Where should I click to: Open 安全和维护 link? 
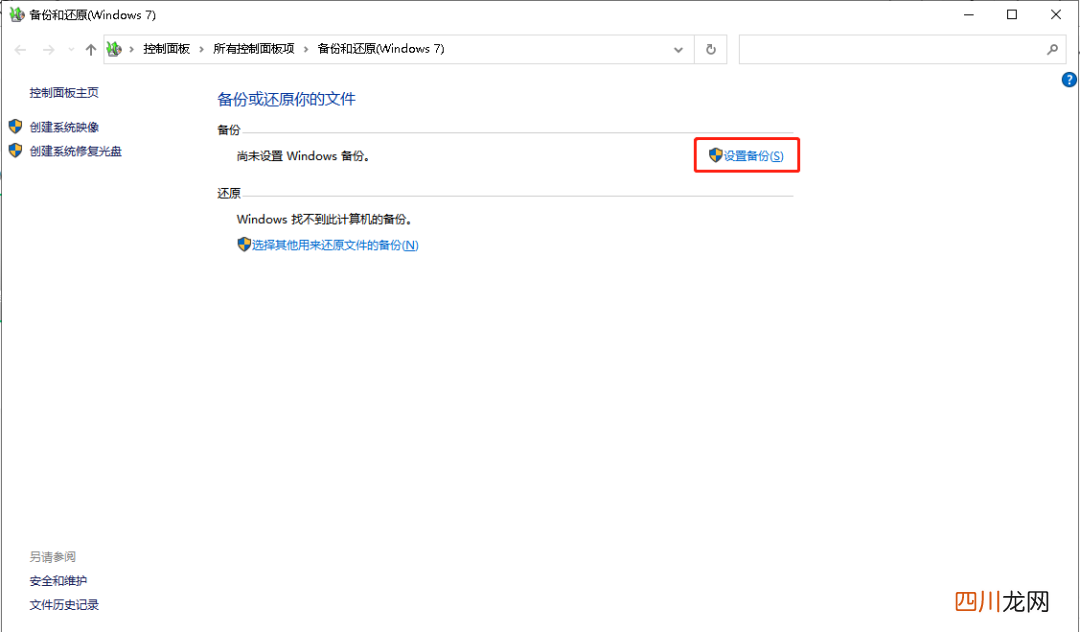coord(59,581)
